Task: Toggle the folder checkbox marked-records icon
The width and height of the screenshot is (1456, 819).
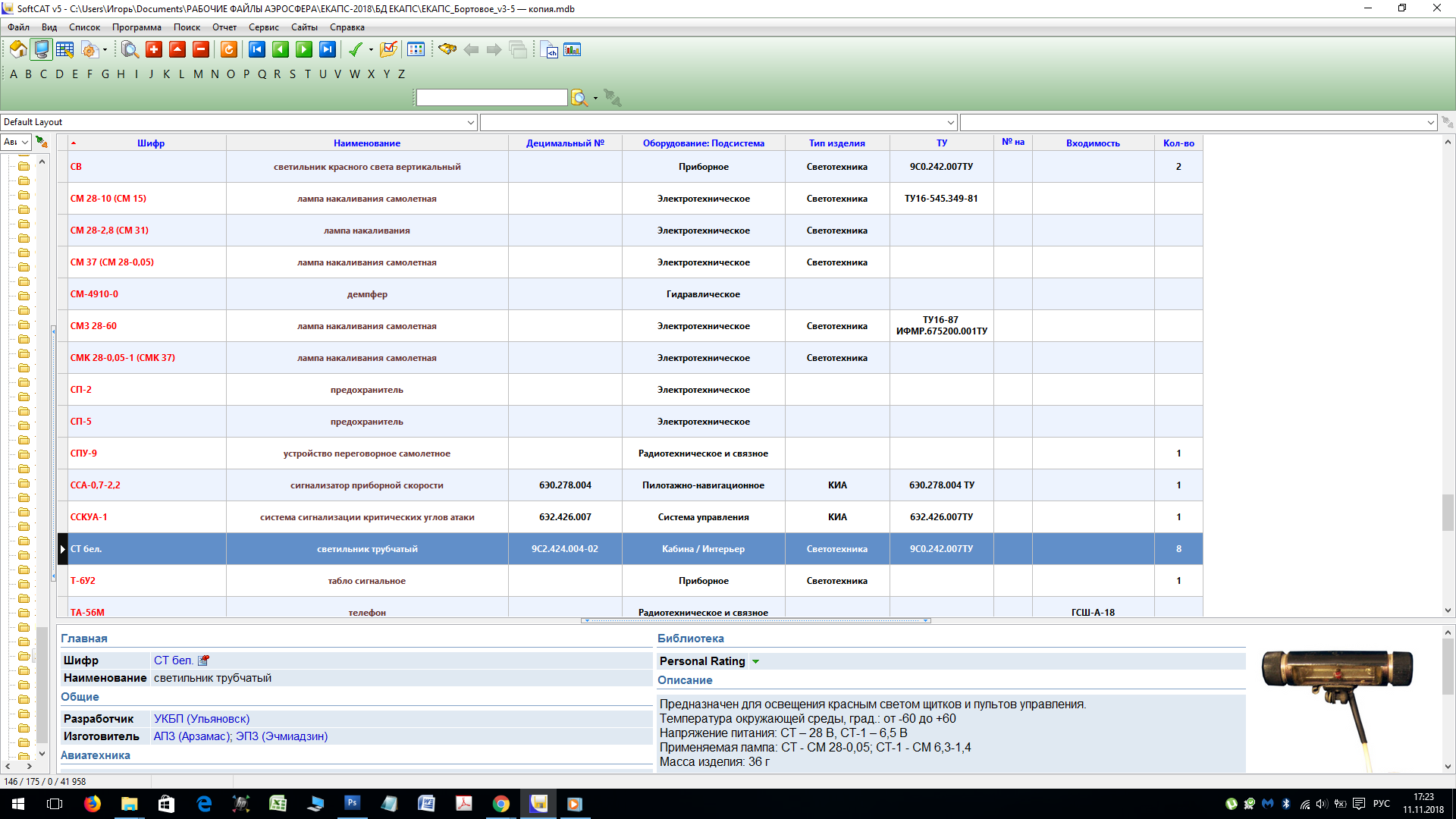Action: tap(388, 50)
